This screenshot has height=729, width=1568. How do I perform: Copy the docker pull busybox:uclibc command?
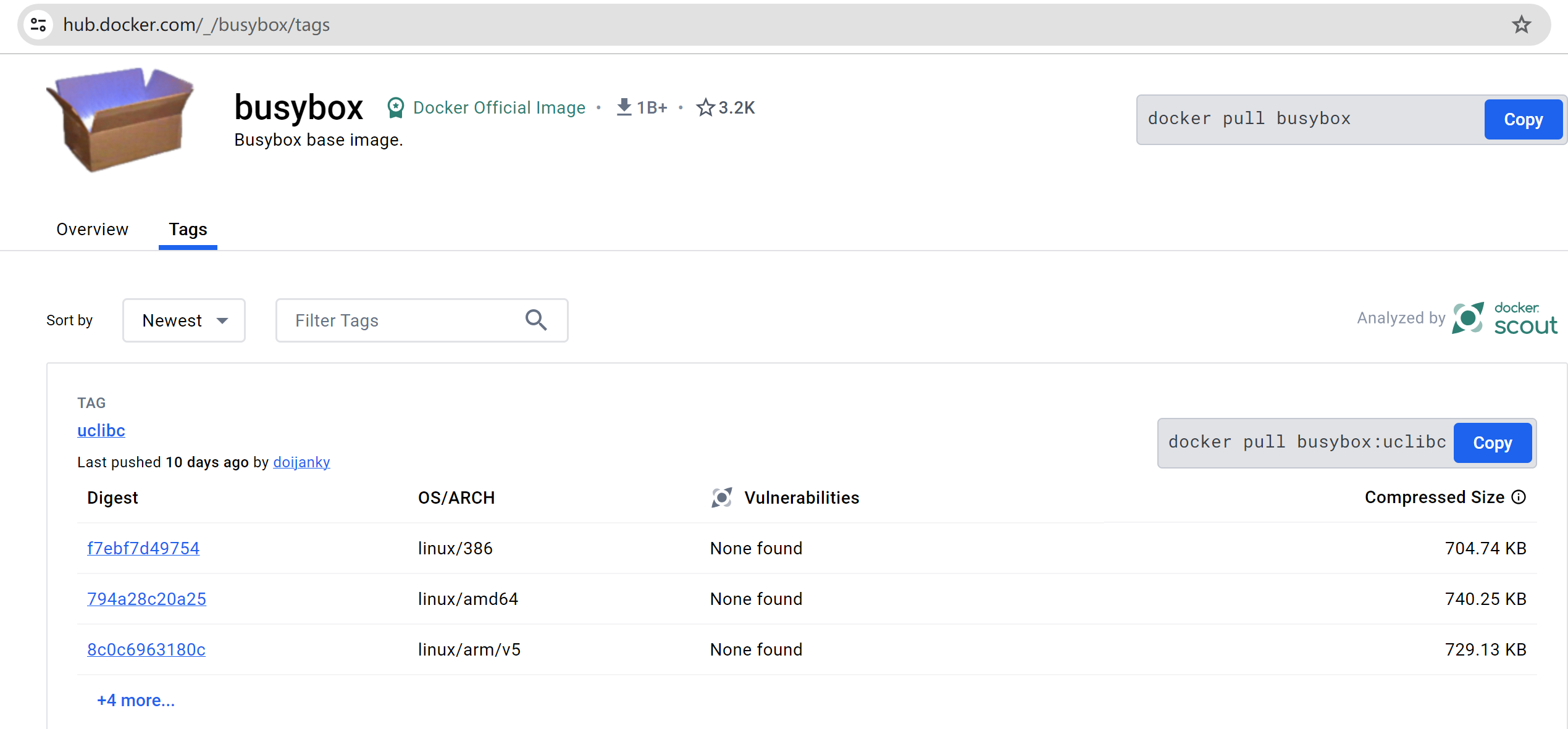coord(1492,443)
